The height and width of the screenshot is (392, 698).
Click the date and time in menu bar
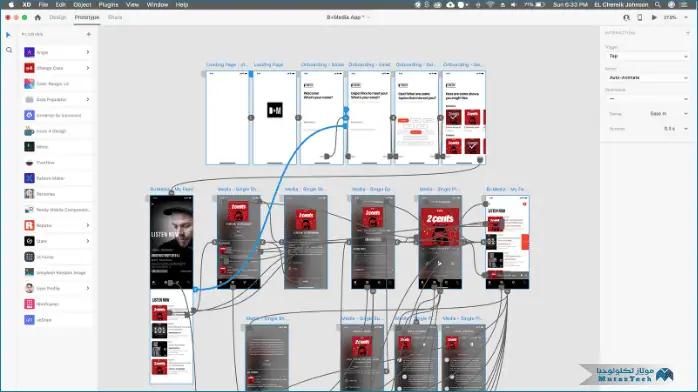(x=570, y=4)
